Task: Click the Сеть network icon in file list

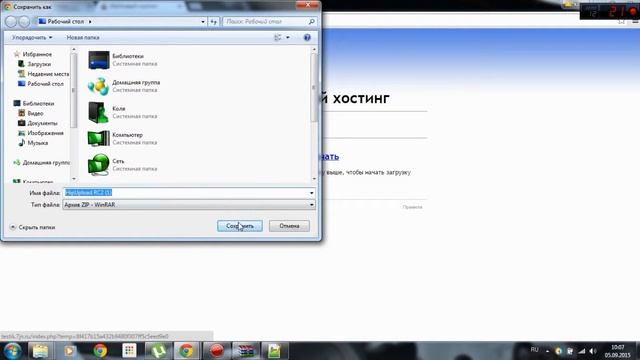Action: pyautogui.click(x=99, y=164)
